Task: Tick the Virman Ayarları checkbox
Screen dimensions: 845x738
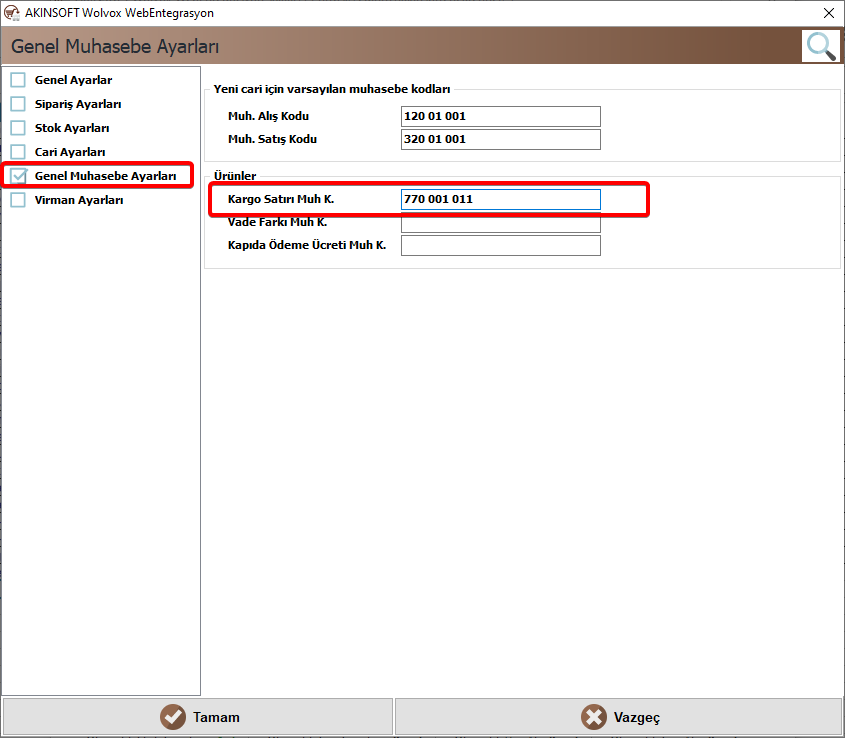Action: click(x=18, y=200)
